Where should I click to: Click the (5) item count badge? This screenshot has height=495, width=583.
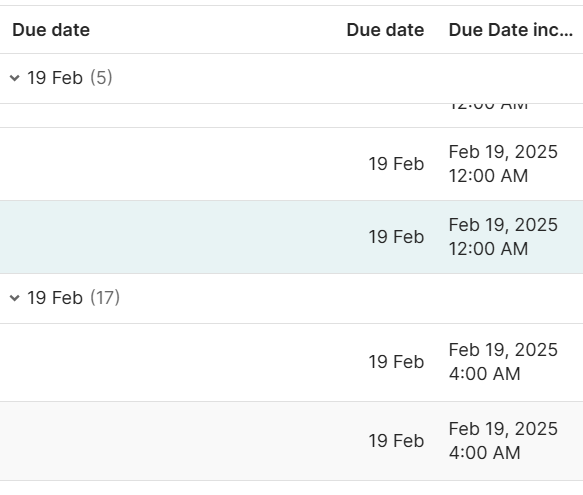(101, 78)
